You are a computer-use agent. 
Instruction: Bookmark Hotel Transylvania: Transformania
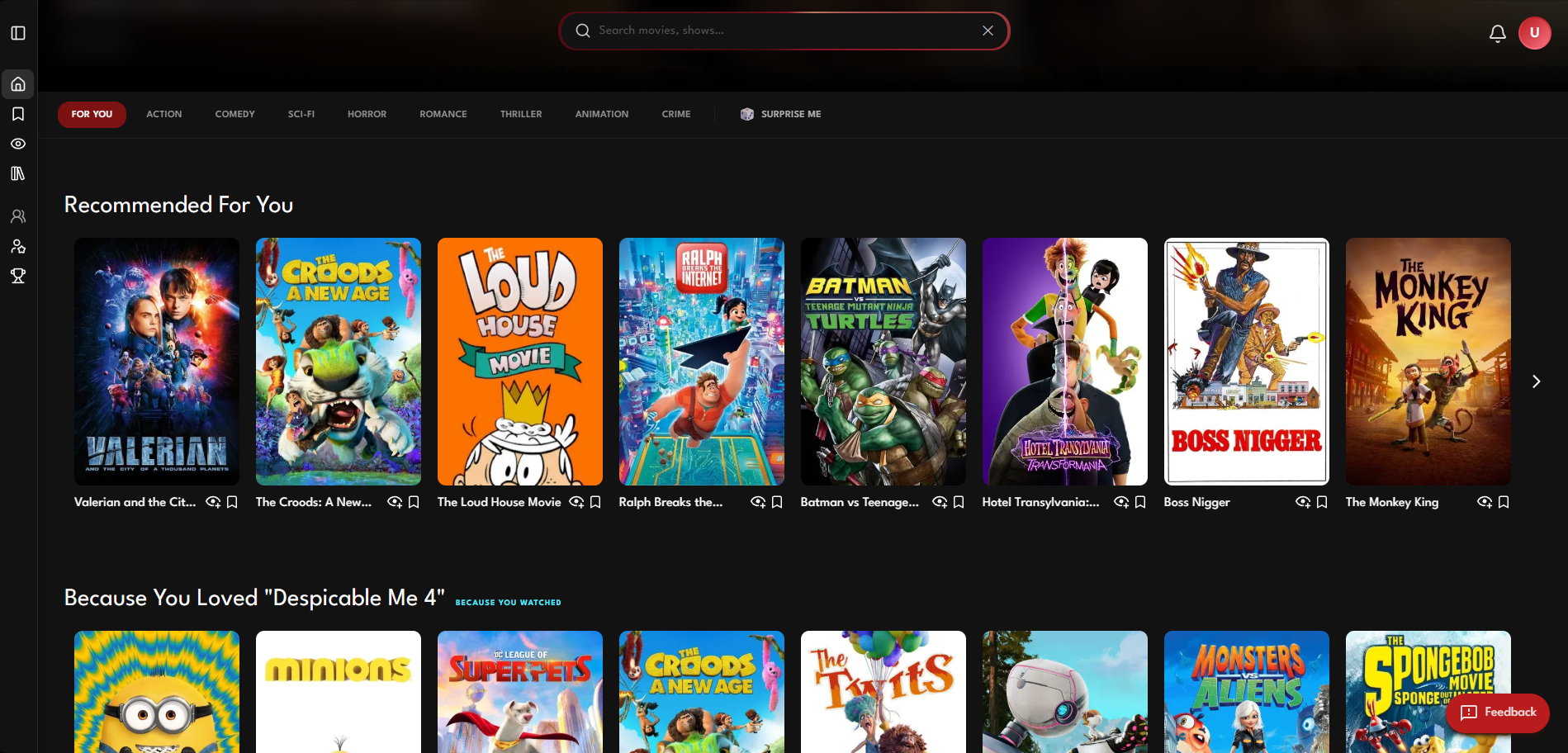pyautogui.click(x=1140, y=502)
